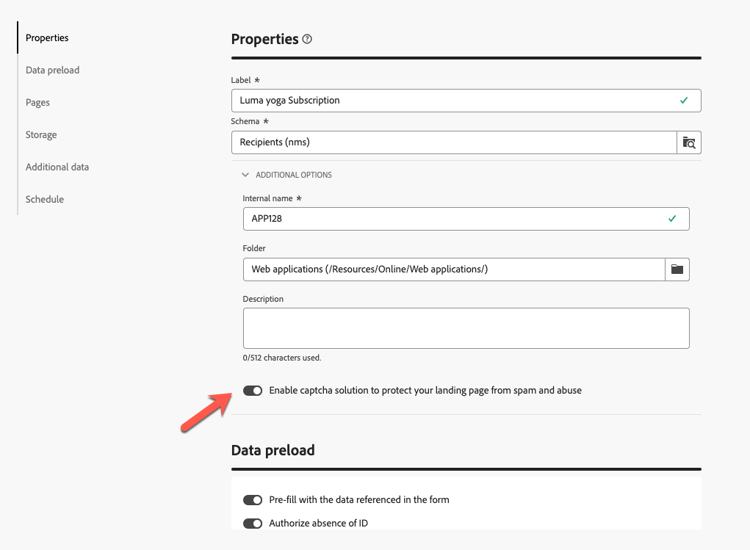Click the Properties help question mark icon
750x550 pixels.
[x=307, y=40]
